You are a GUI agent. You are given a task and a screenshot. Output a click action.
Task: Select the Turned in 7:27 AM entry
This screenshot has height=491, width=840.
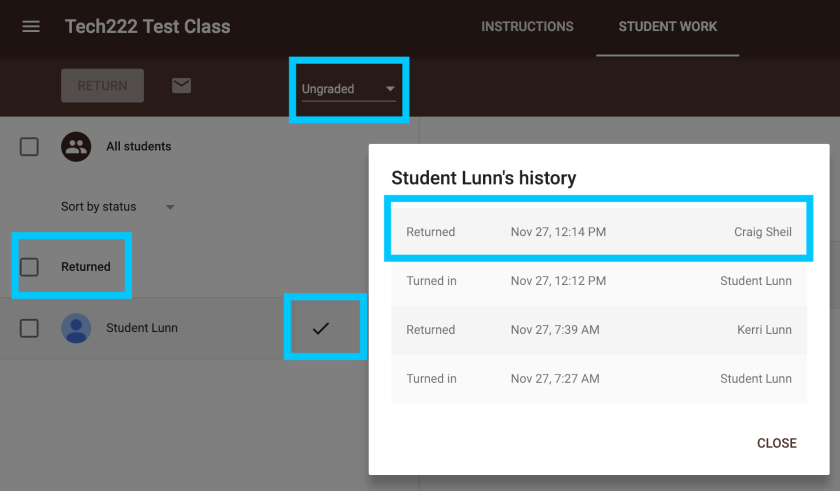(x=598, y=379)
